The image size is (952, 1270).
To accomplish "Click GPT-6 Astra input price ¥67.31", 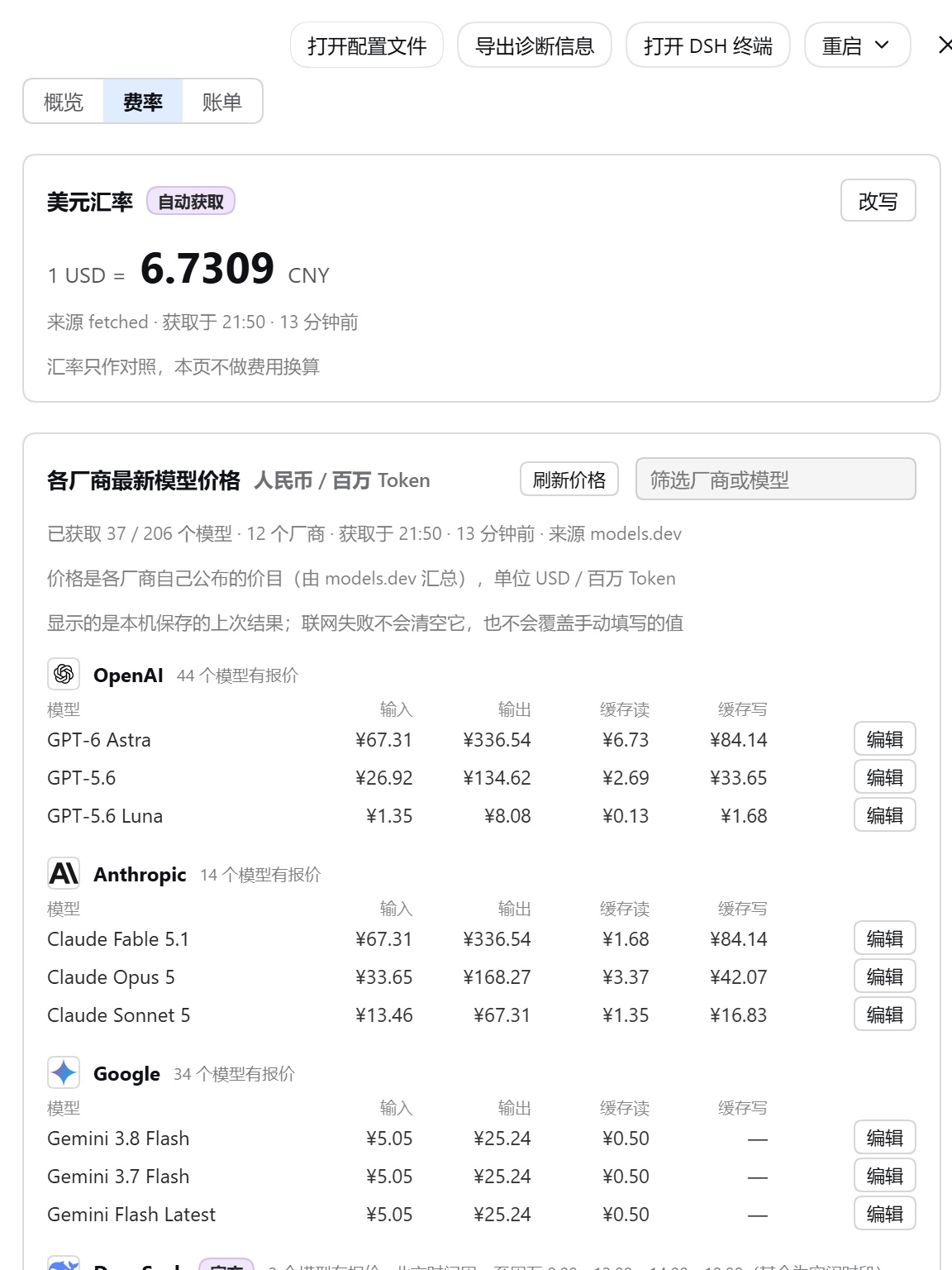I will tap(383, 740).
